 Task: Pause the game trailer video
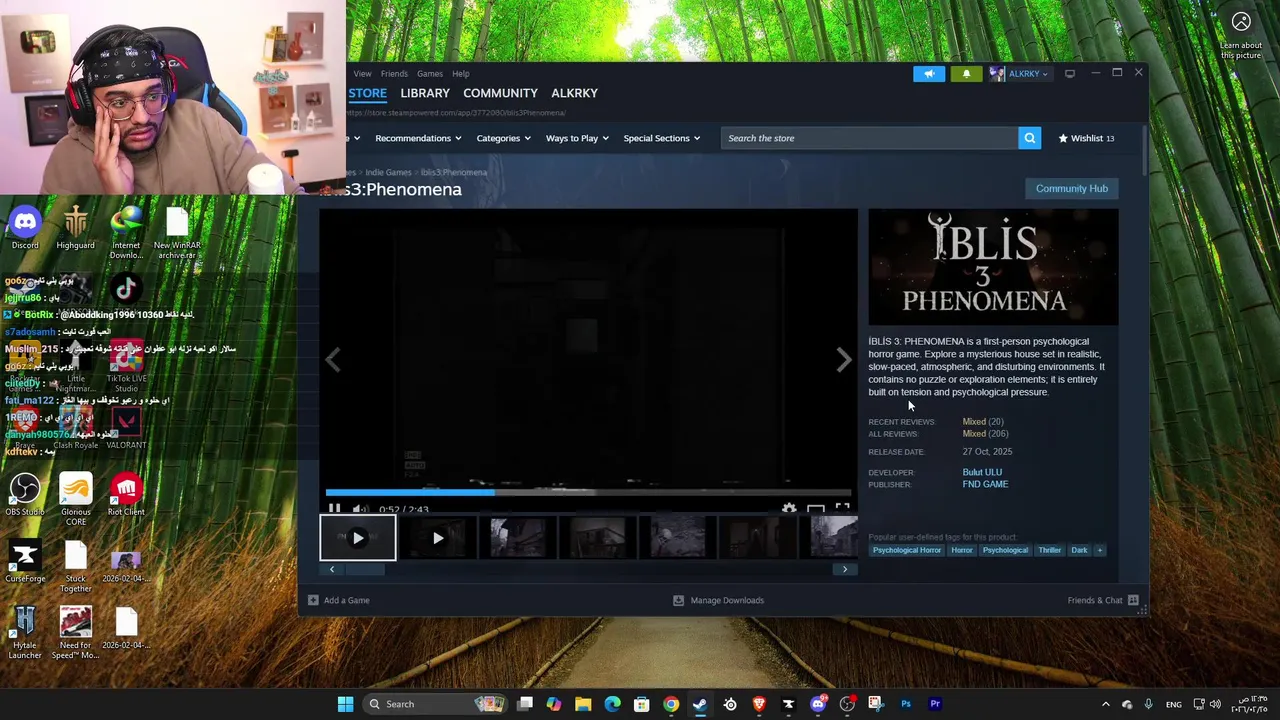(x=334, y=509)
